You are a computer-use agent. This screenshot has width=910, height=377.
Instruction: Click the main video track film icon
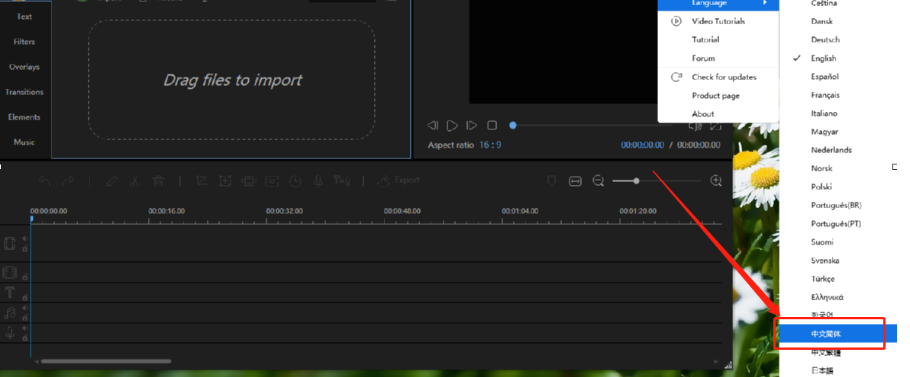tap(10, 243)
